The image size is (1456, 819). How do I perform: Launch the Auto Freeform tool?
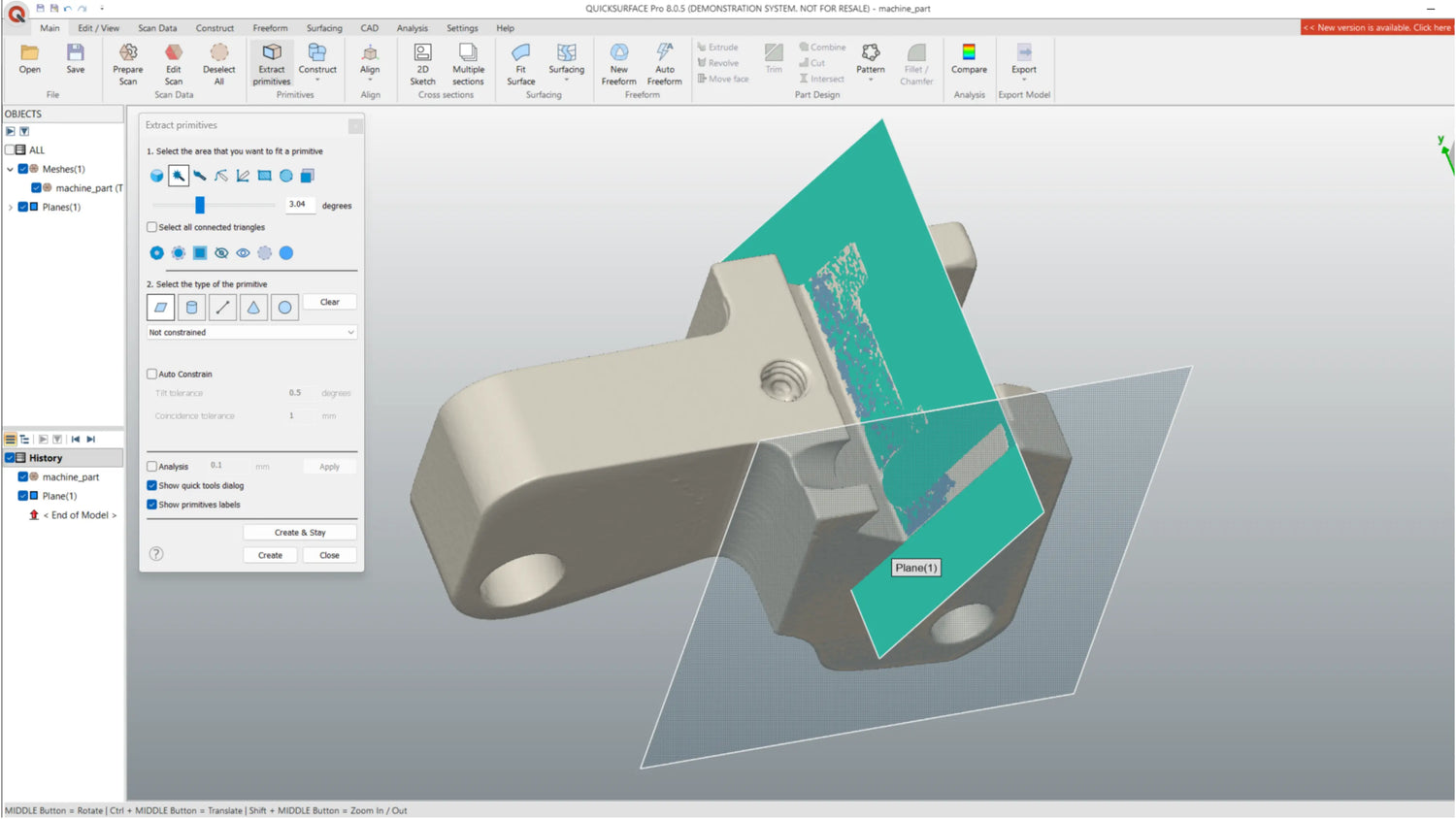[664, 62]
